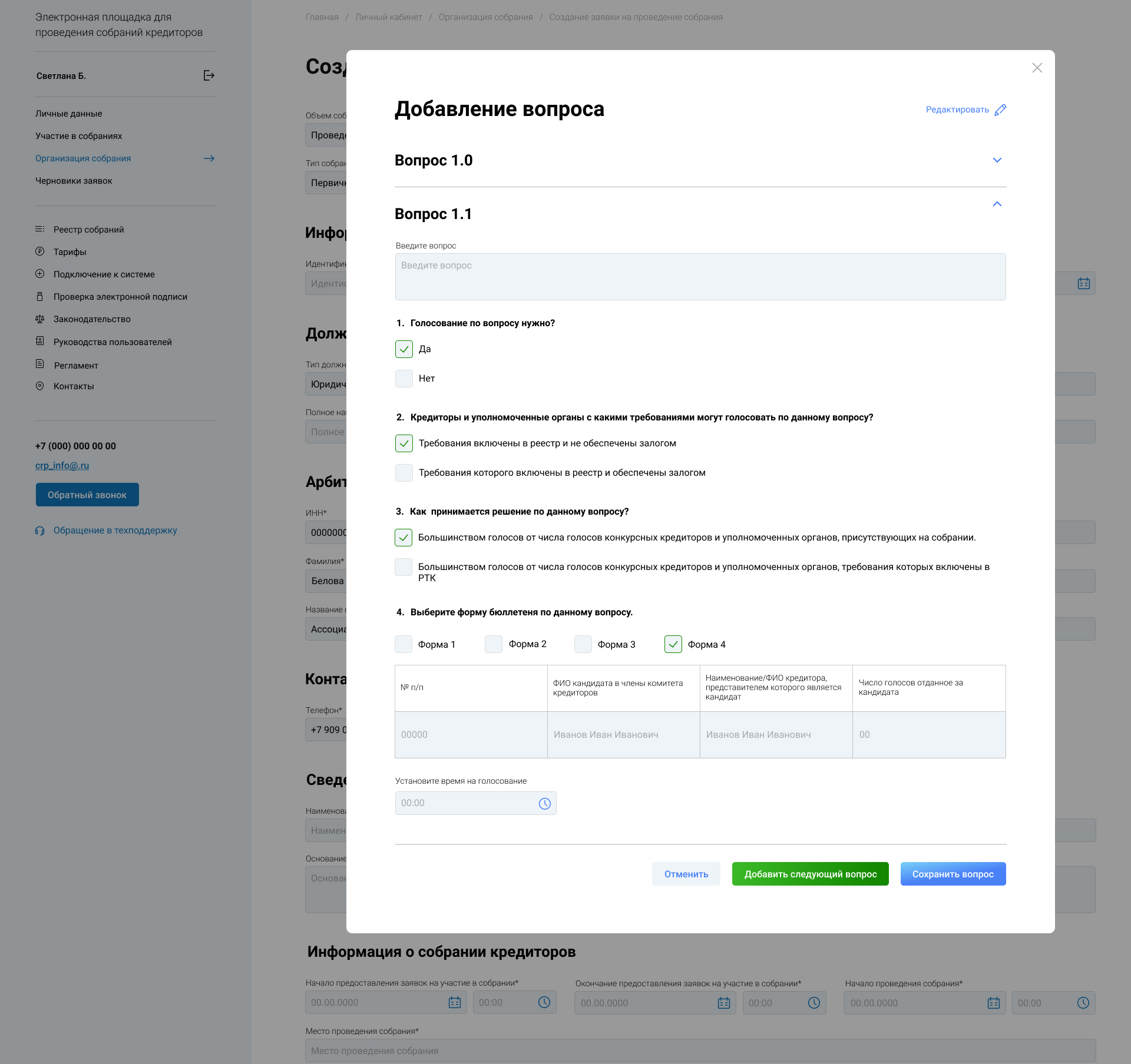Click the scales icon for Законодательство
Image resolution: width=1131 pixels, height=1064 pixels.
pyautogui.click(x=39, y=319)
